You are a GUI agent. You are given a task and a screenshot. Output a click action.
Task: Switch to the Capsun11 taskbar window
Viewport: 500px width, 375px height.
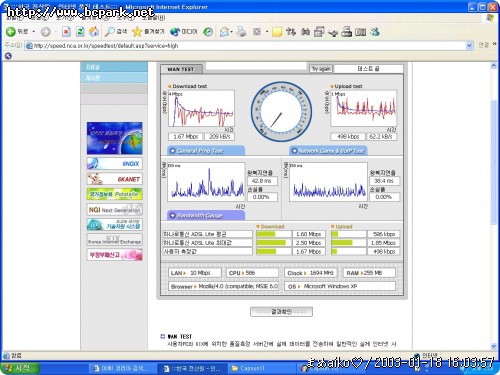point(262,368)
